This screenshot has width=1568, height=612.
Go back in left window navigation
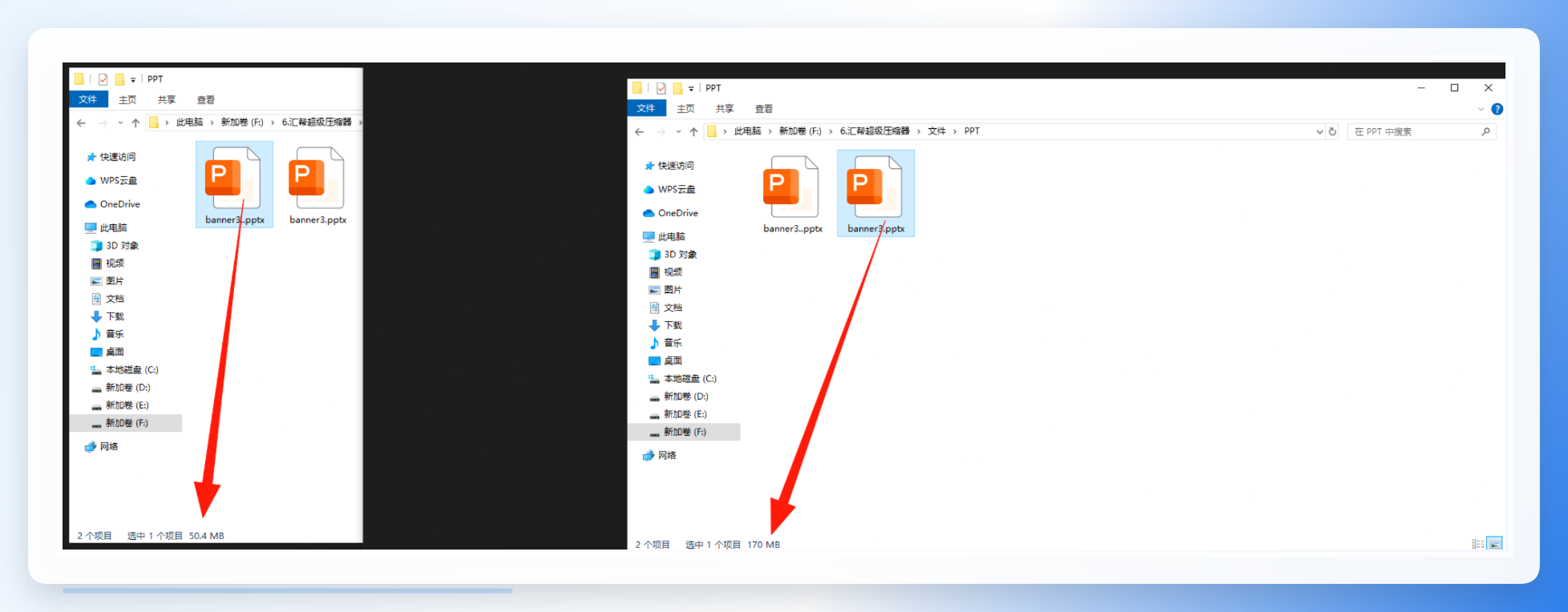tap(81, 123)
